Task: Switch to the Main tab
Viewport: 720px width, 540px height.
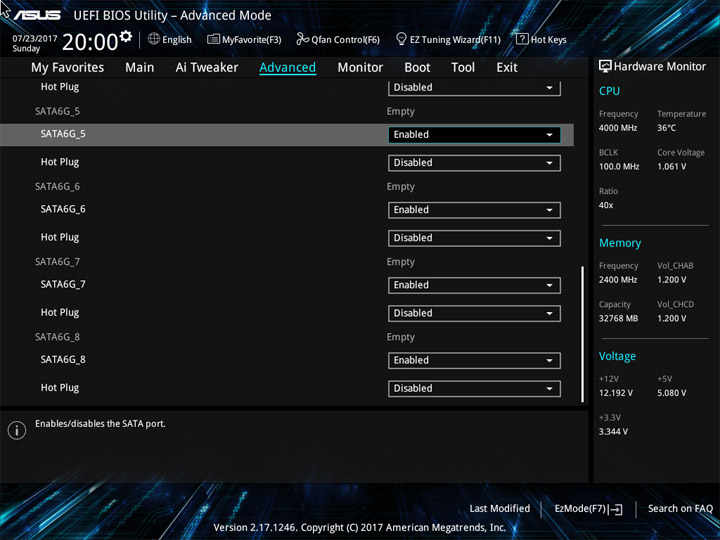Action: pos(140,68)
